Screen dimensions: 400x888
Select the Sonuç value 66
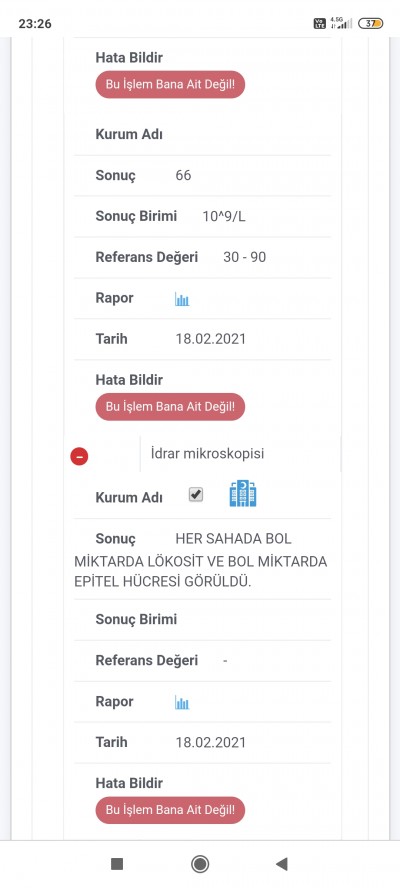(x=184, y=176)
